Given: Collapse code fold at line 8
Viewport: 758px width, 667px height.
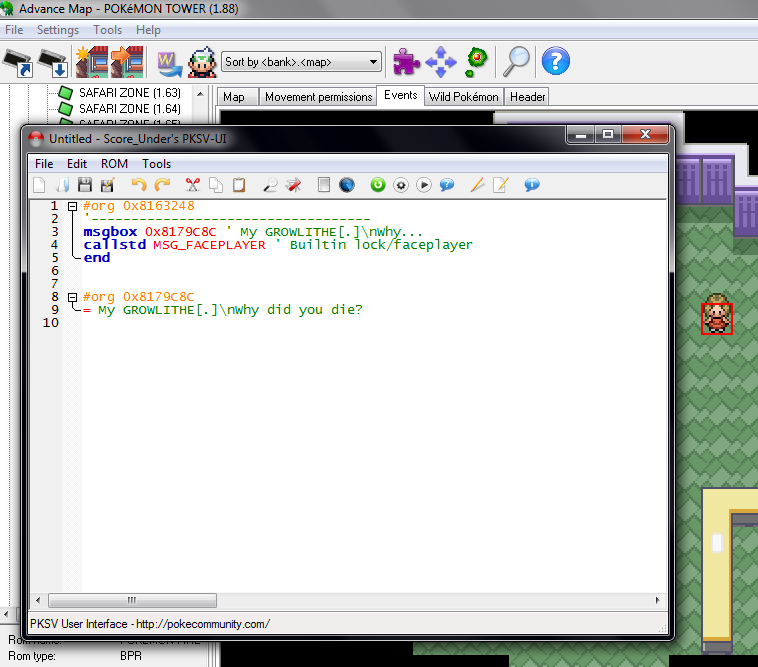Looking at the screenshot, I should pyautogui.click(x=73, y=297).
